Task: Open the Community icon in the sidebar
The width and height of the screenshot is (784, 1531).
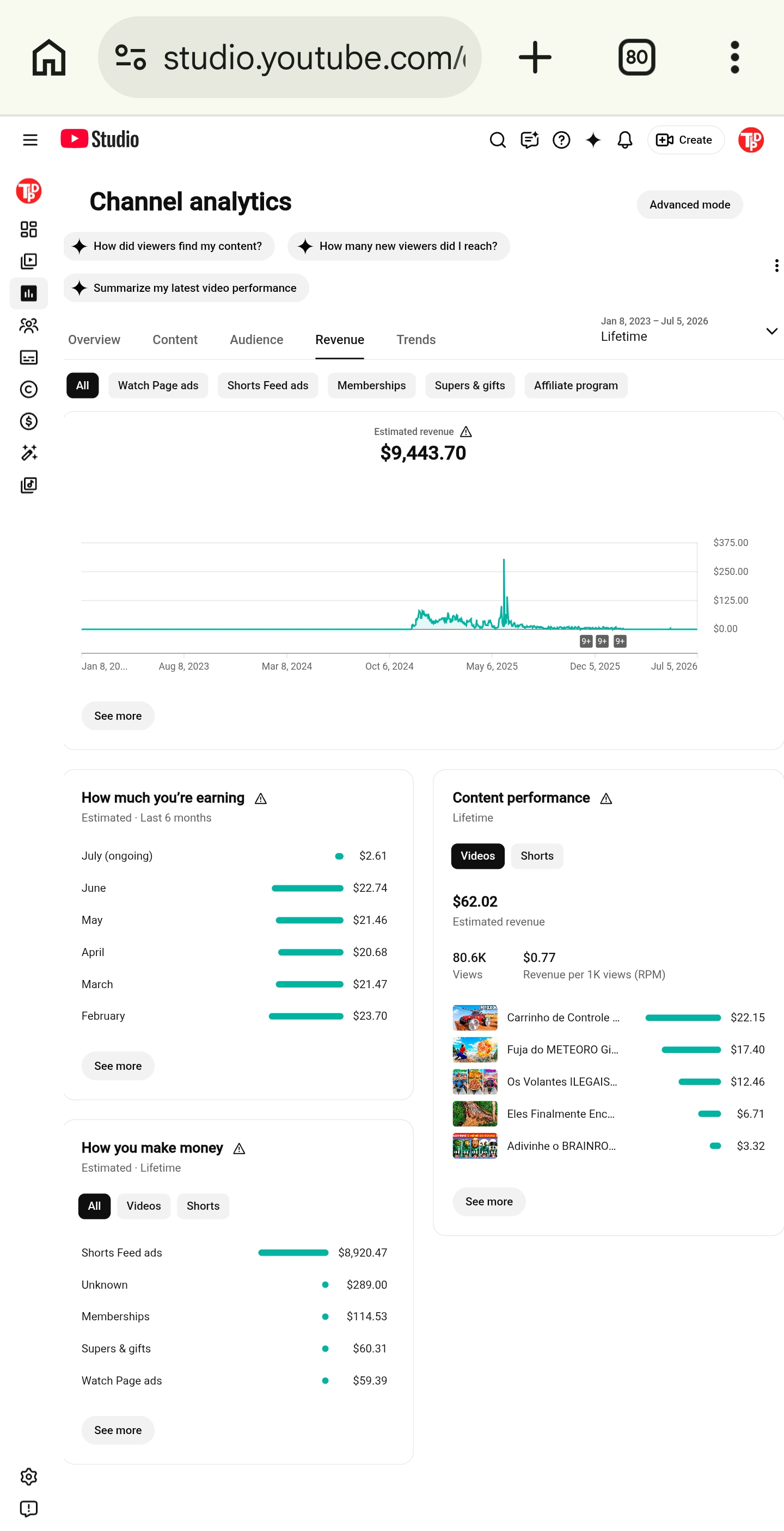Action: click(x=28, y=325)
